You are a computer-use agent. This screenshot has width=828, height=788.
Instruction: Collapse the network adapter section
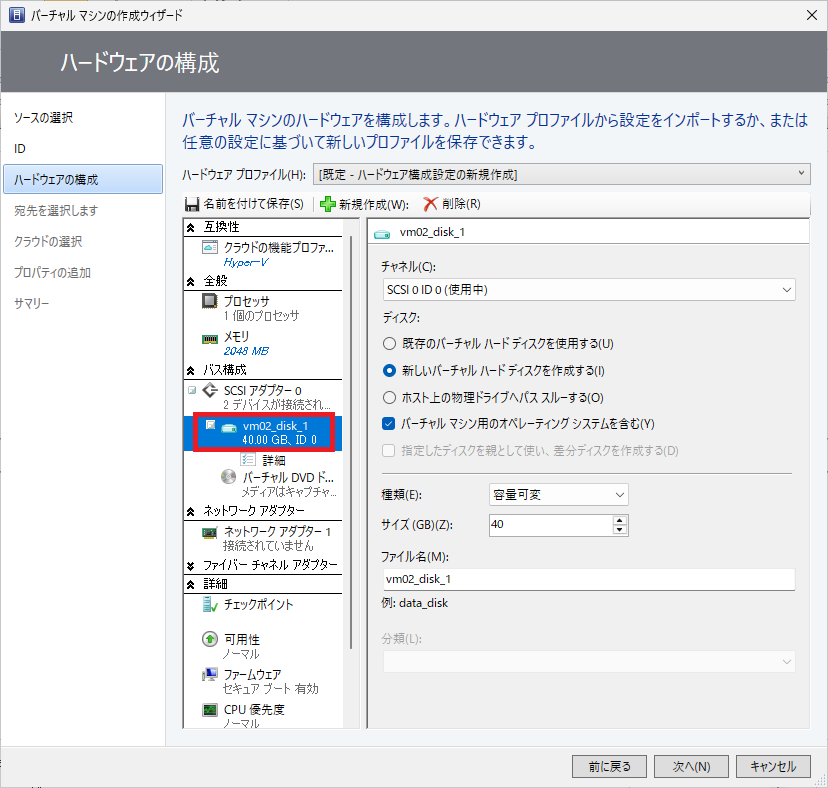(191, 511)
